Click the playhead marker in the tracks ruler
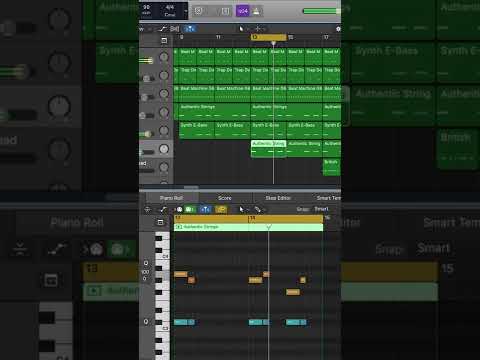 point(273,43)
